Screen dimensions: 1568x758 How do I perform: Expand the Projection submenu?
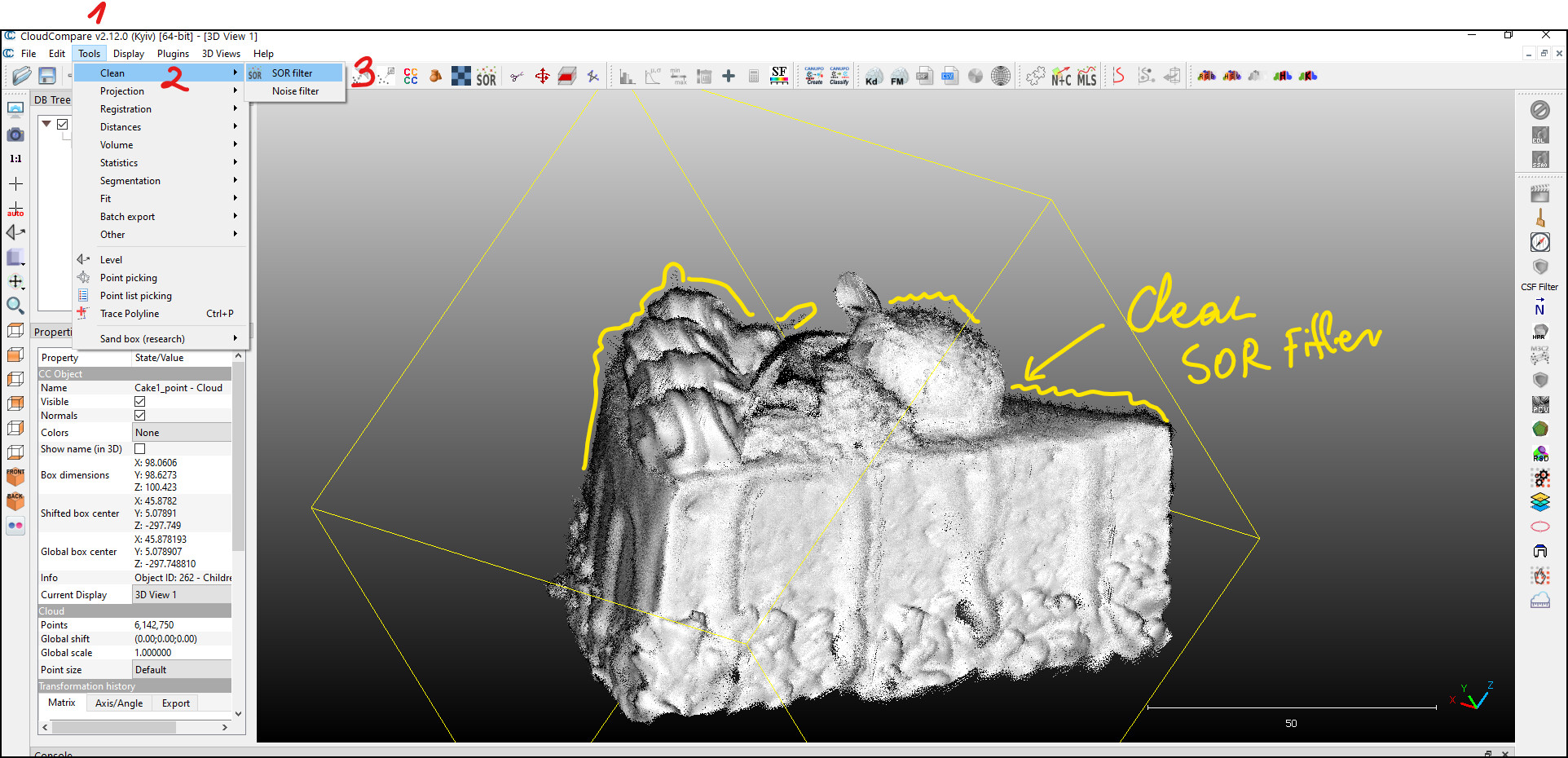(x=161, y=91)
